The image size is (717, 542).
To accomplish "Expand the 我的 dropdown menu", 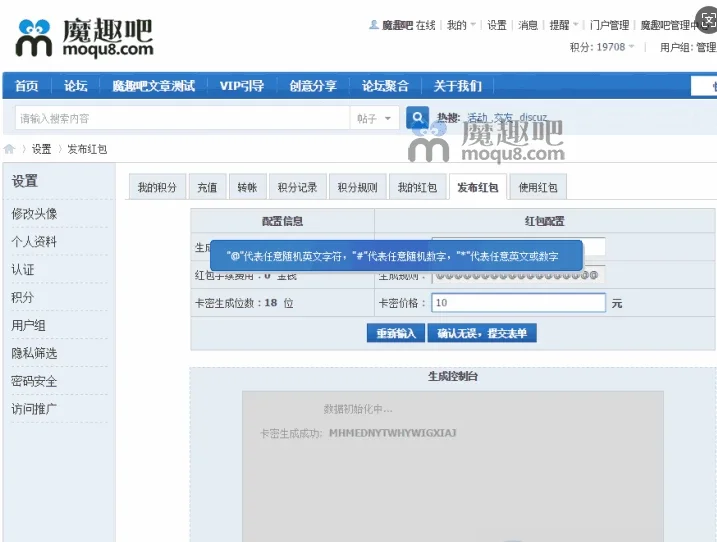I will 461,25.
